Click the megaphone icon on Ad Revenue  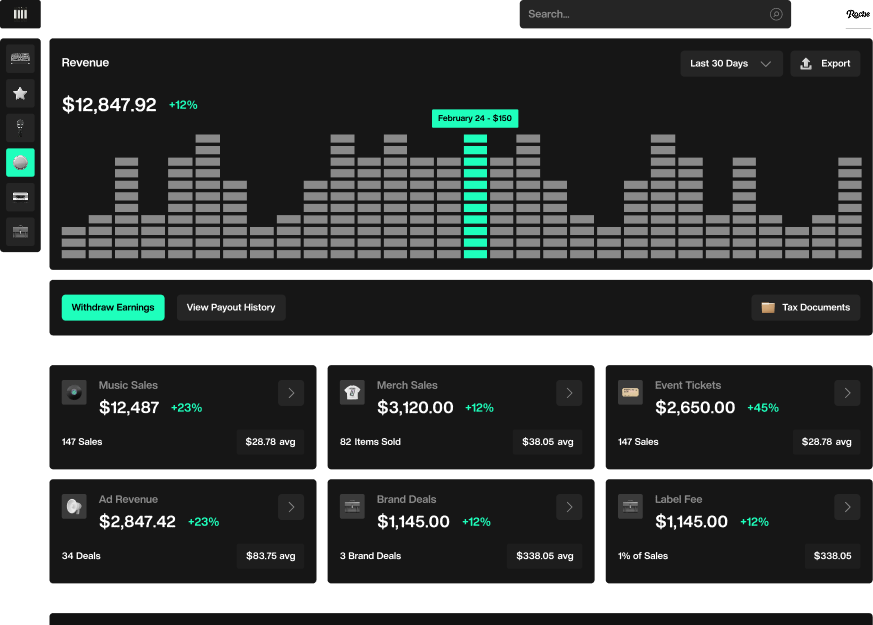pos(74,507)
